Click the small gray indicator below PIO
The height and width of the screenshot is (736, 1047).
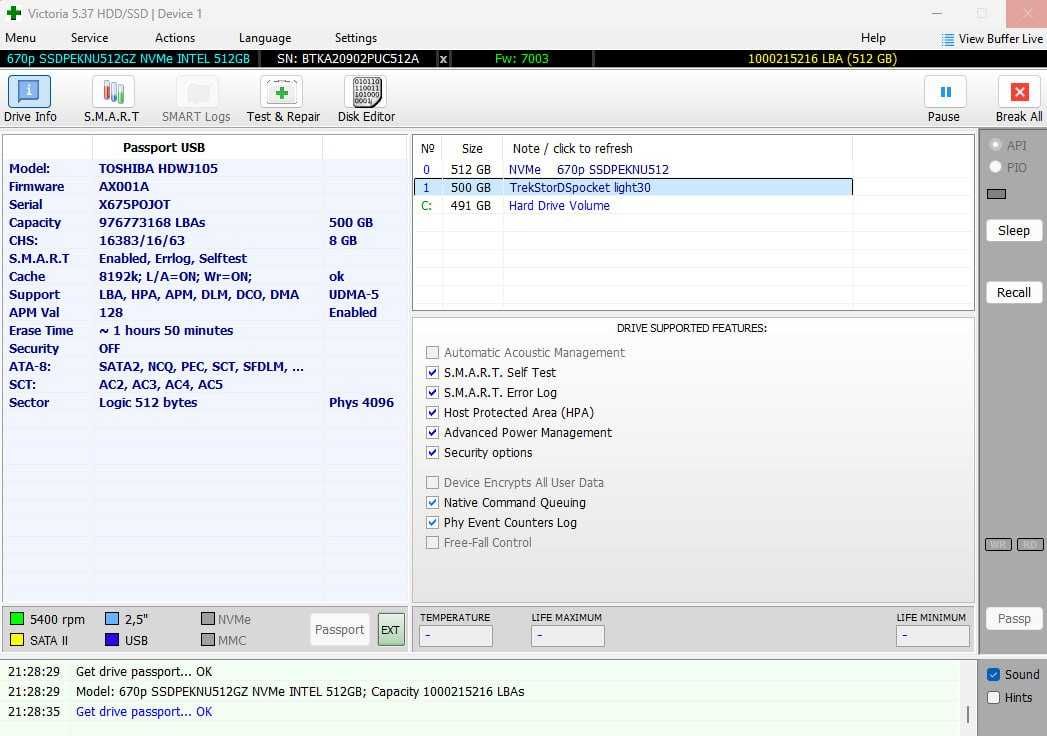click(996, 194)
